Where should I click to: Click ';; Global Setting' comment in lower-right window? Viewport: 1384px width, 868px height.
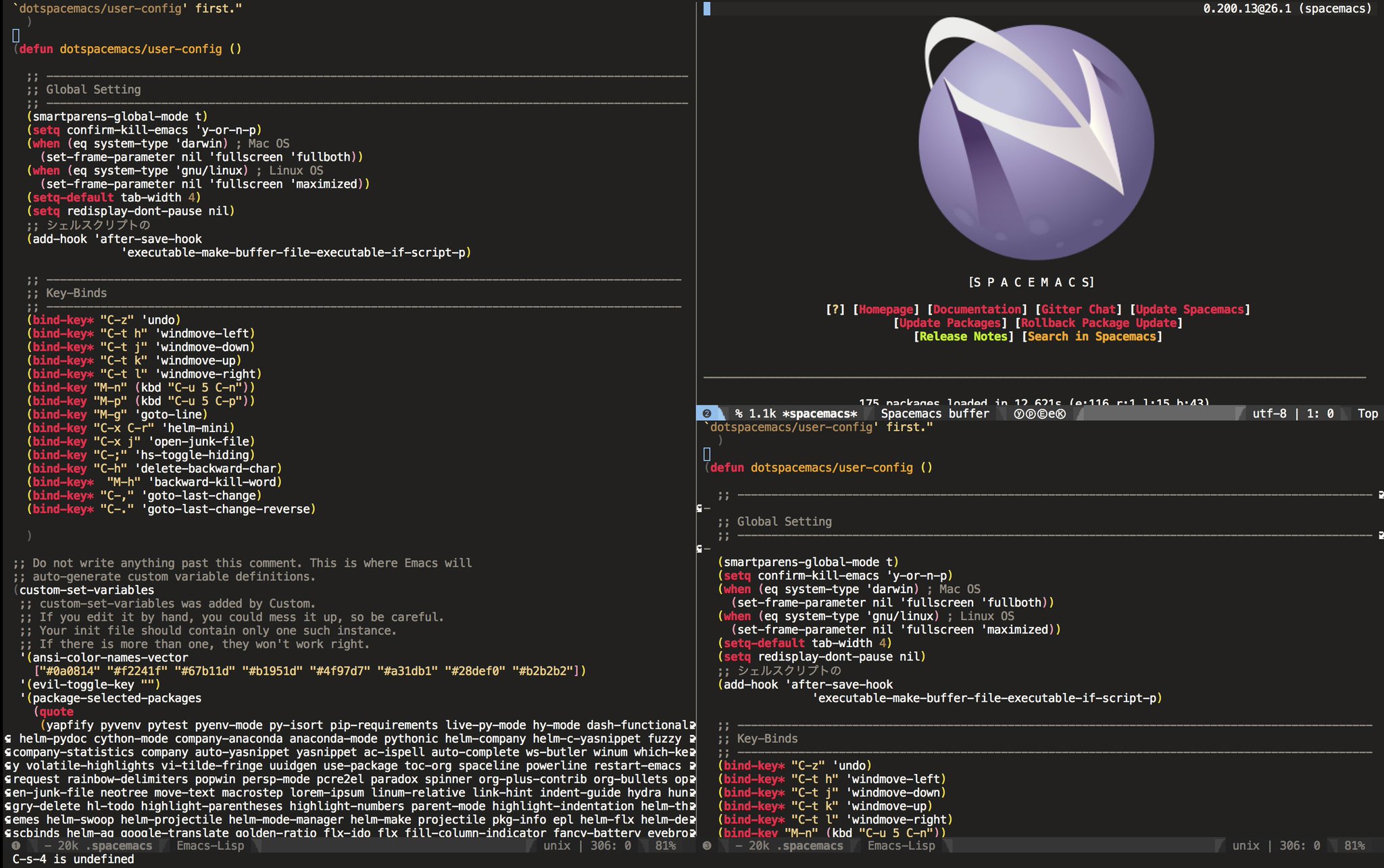774,521
